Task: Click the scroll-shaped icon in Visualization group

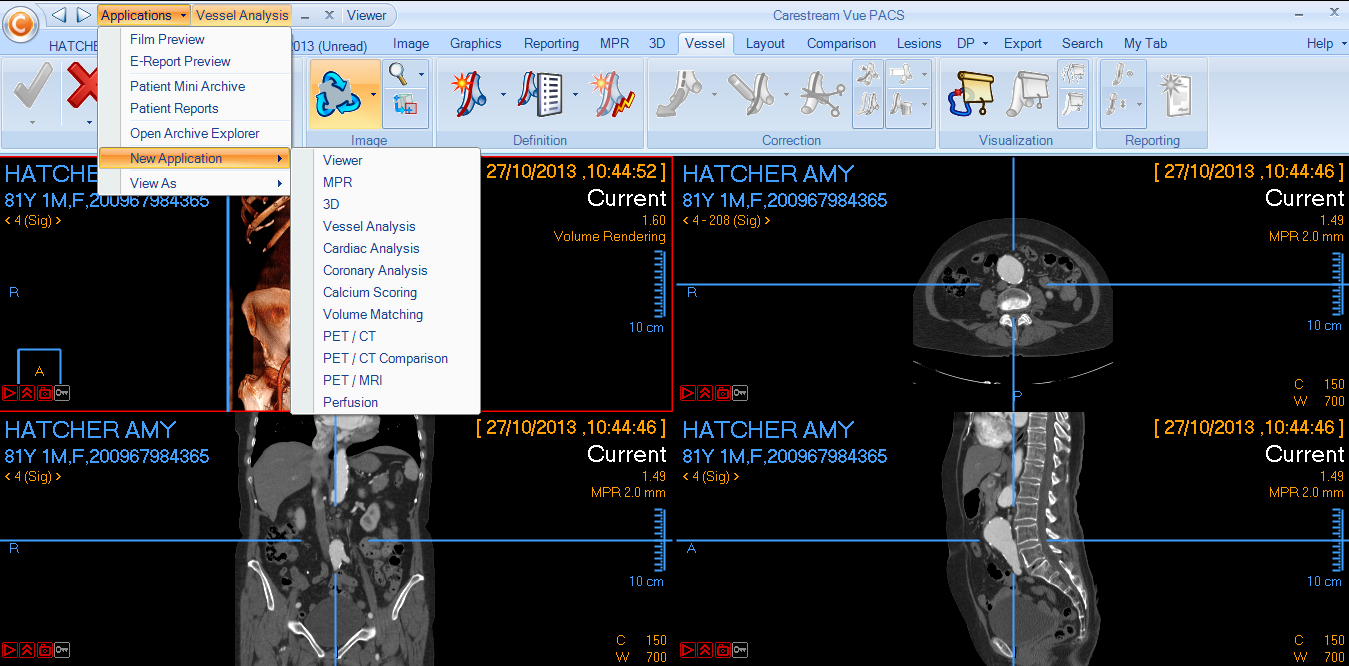Action: point(971,94)
